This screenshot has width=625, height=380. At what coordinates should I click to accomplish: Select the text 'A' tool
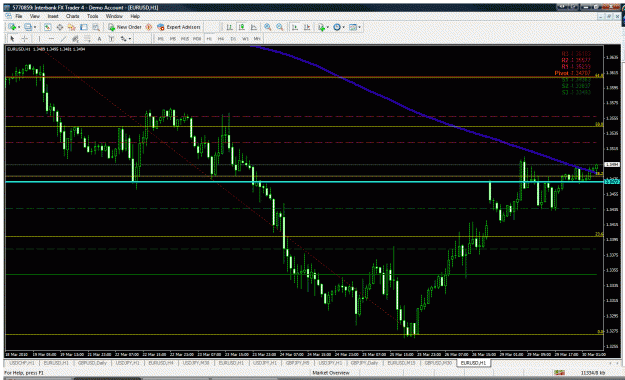pyautogui.click(x=99, y=39)
